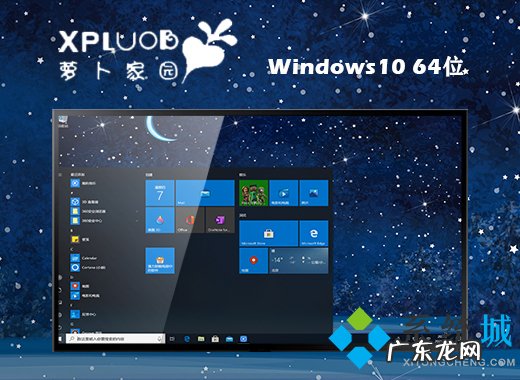Viewport: 520px width, 380px height.
Task: Launch the Paint 3D tile
Action: [160, 220]
